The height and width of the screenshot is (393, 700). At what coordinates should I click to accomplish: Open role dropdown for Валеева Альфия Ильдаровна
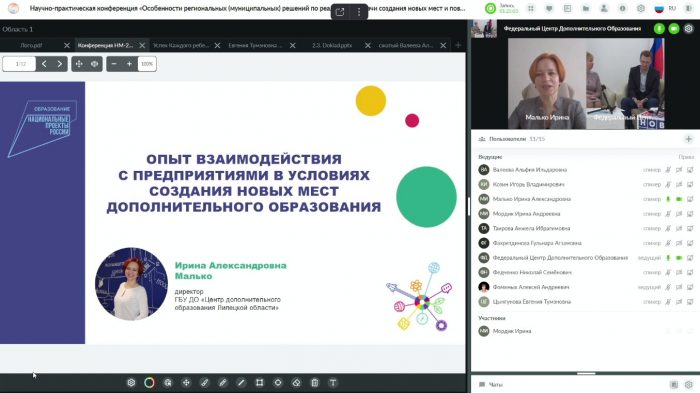point(652,170)
